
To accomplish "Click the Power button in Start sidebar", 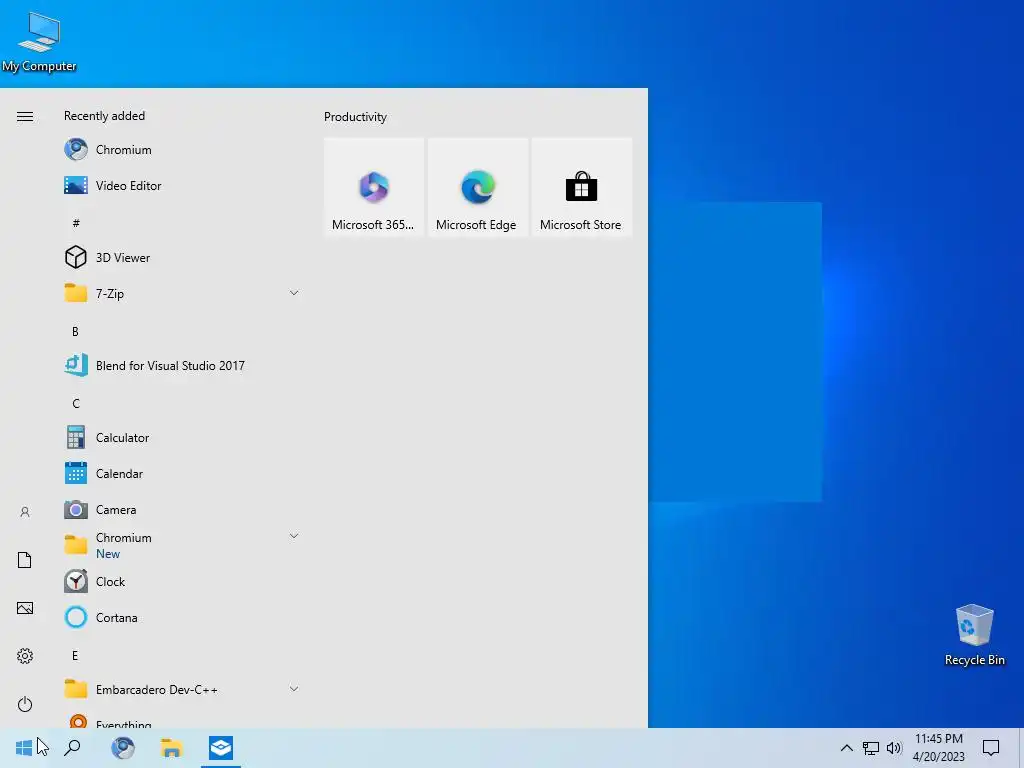I will point(25,704).
